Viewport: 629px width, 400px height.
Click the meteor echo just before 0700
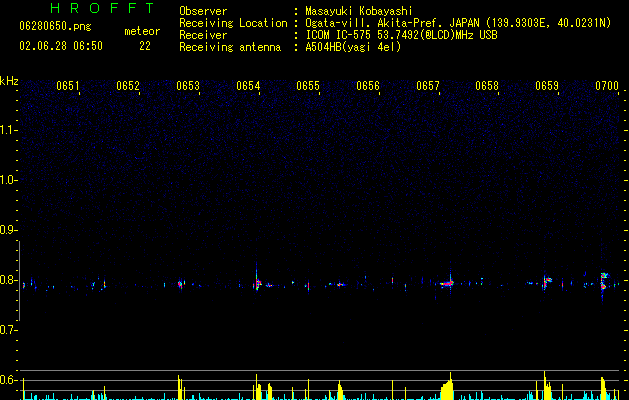604,281
